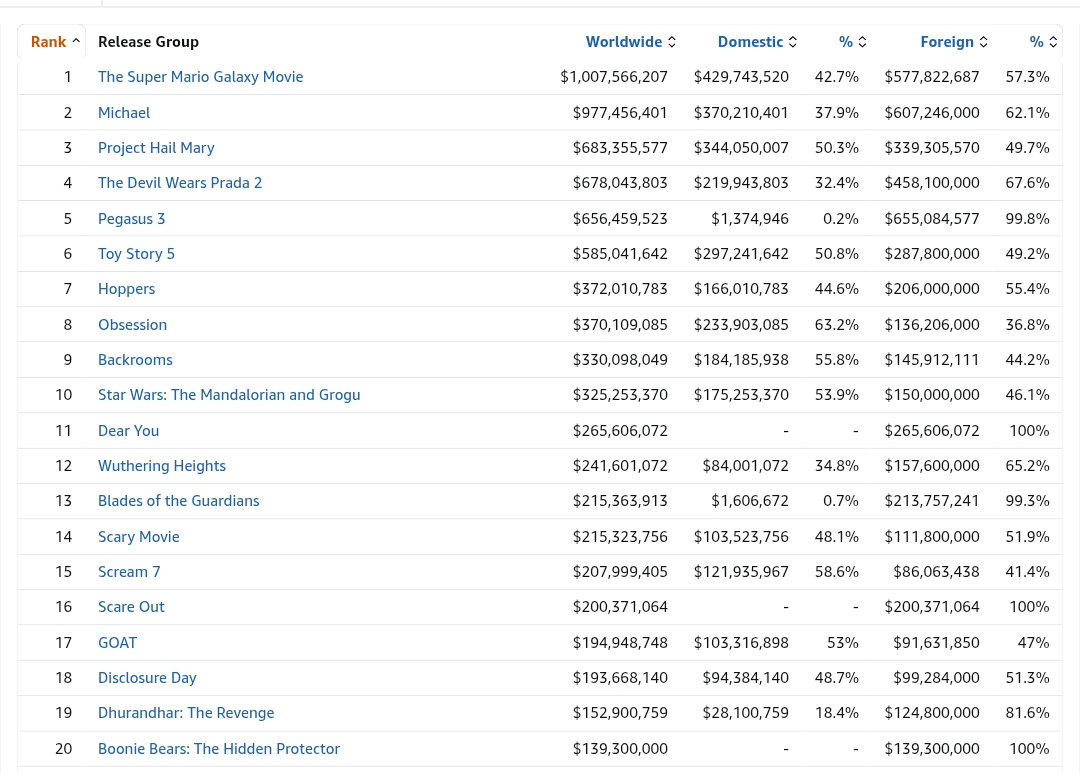Select the Scream 7 link
The height and width of the screenshot is (773, 1080).
point(129,573)
